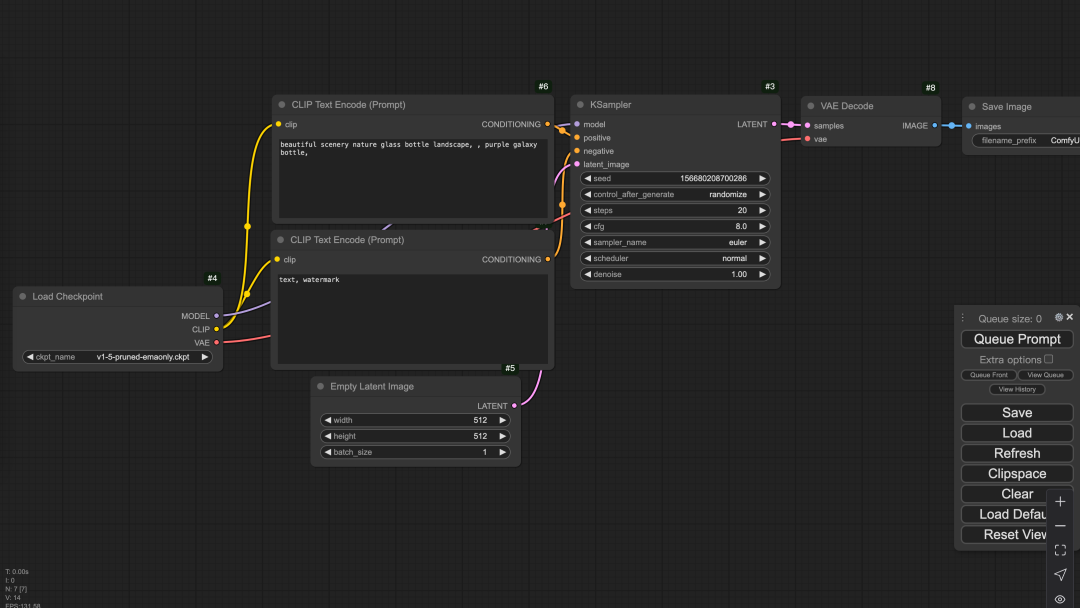
Task: Open the queue panel settings gear
Action: pyautogui.click(x=1059, y=317)
